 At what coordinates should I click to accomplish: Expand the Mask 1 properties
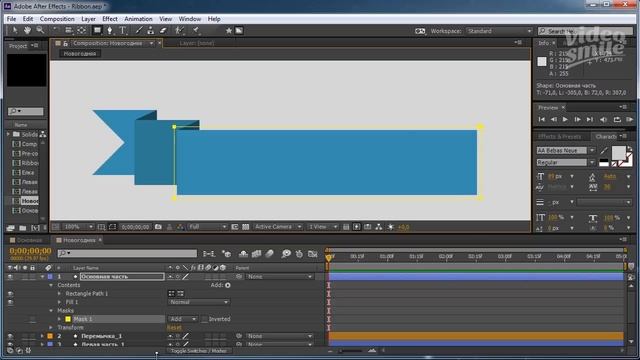60,319
